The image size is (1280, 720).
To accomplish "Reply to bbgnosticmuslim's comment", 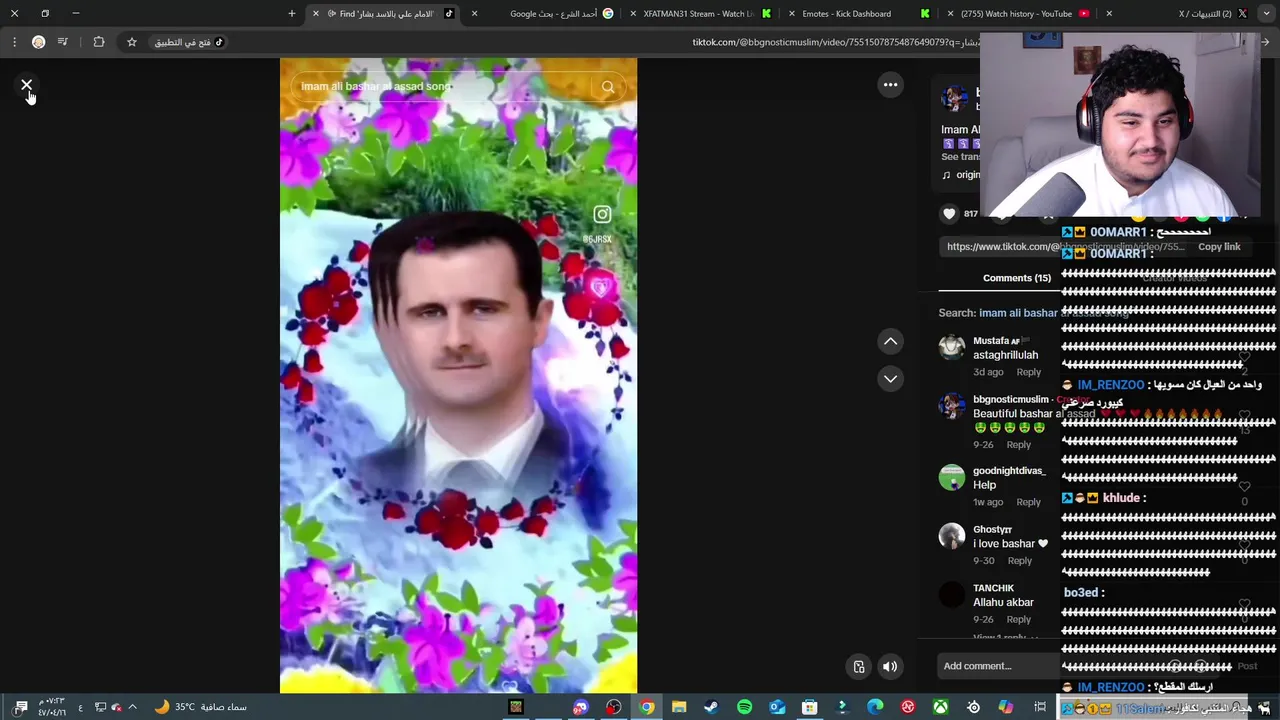I will click(x=1018, y=445).
